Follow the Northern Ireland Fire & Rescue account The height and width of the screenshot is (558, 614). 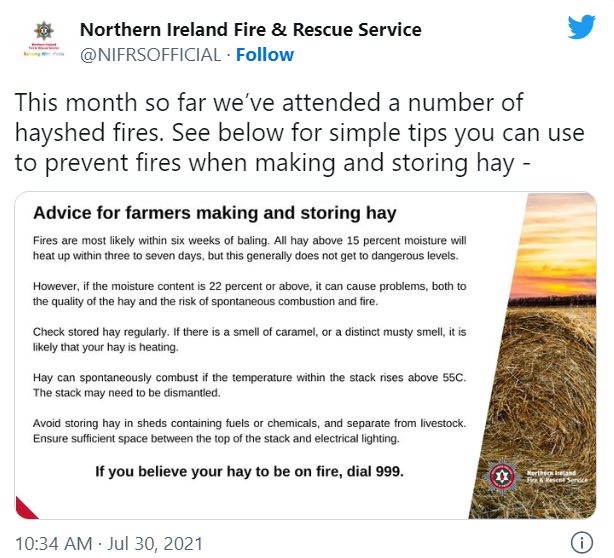(265, 55)
